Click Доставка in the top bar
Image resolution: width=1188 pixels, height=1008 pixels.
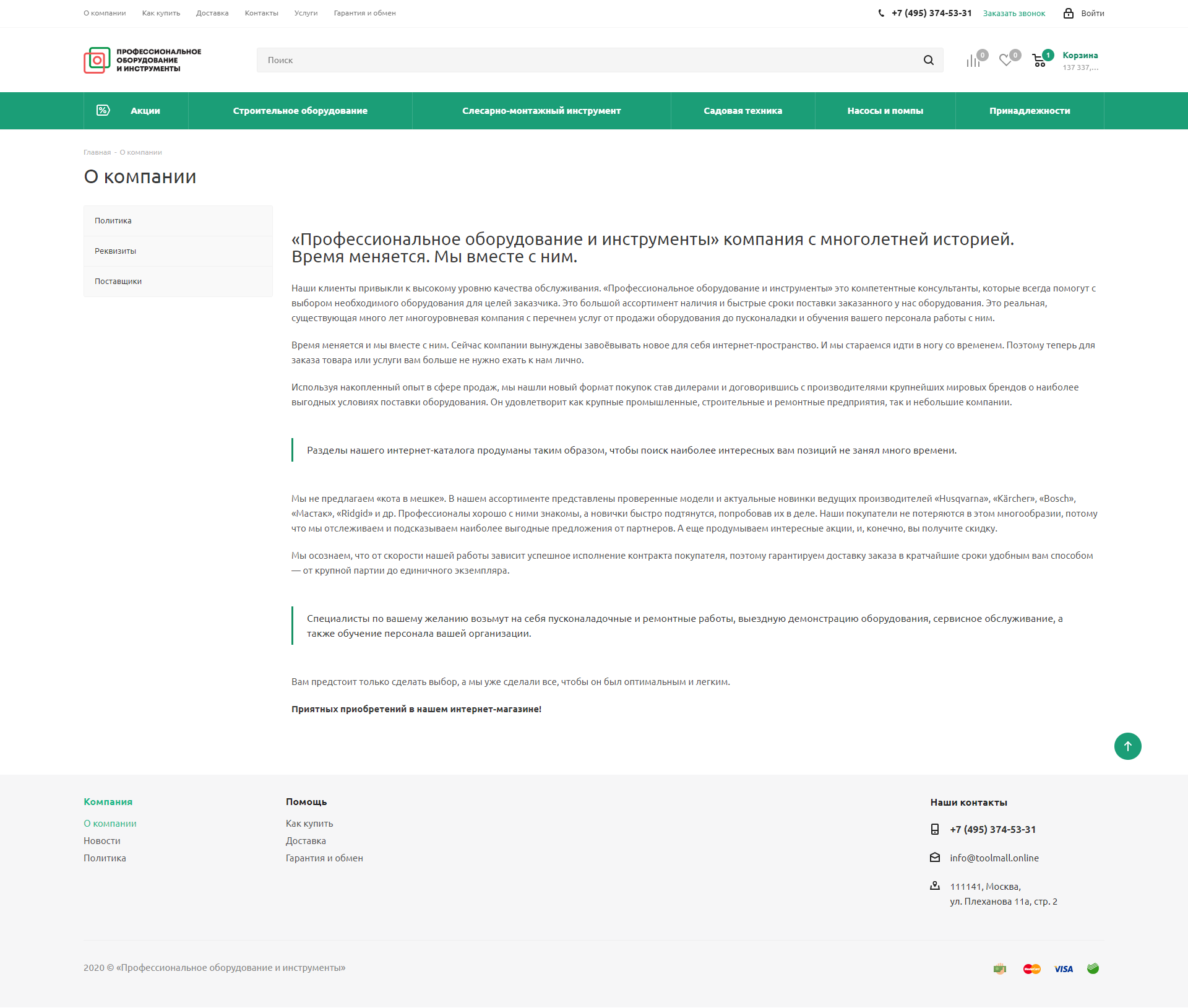click(212, 13)
